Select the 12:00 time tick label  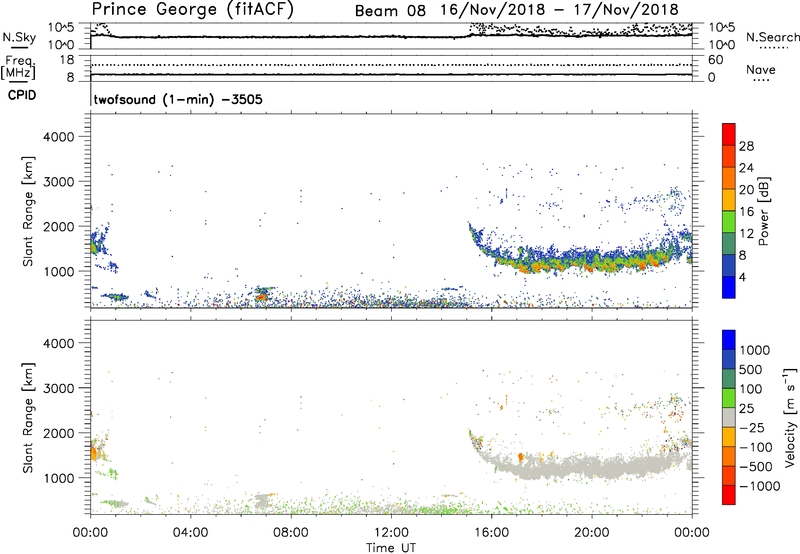[x=391, y=533]
